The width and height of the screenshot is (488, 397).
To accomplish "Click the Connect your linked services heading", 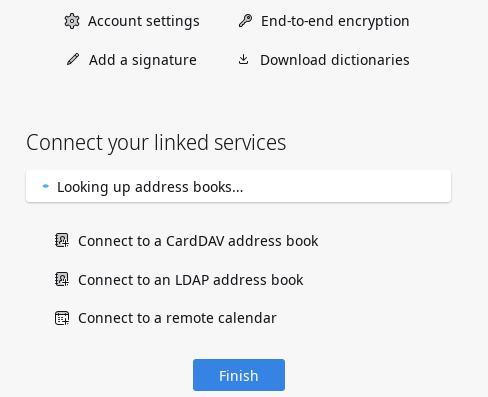I will tap(156, 143).
